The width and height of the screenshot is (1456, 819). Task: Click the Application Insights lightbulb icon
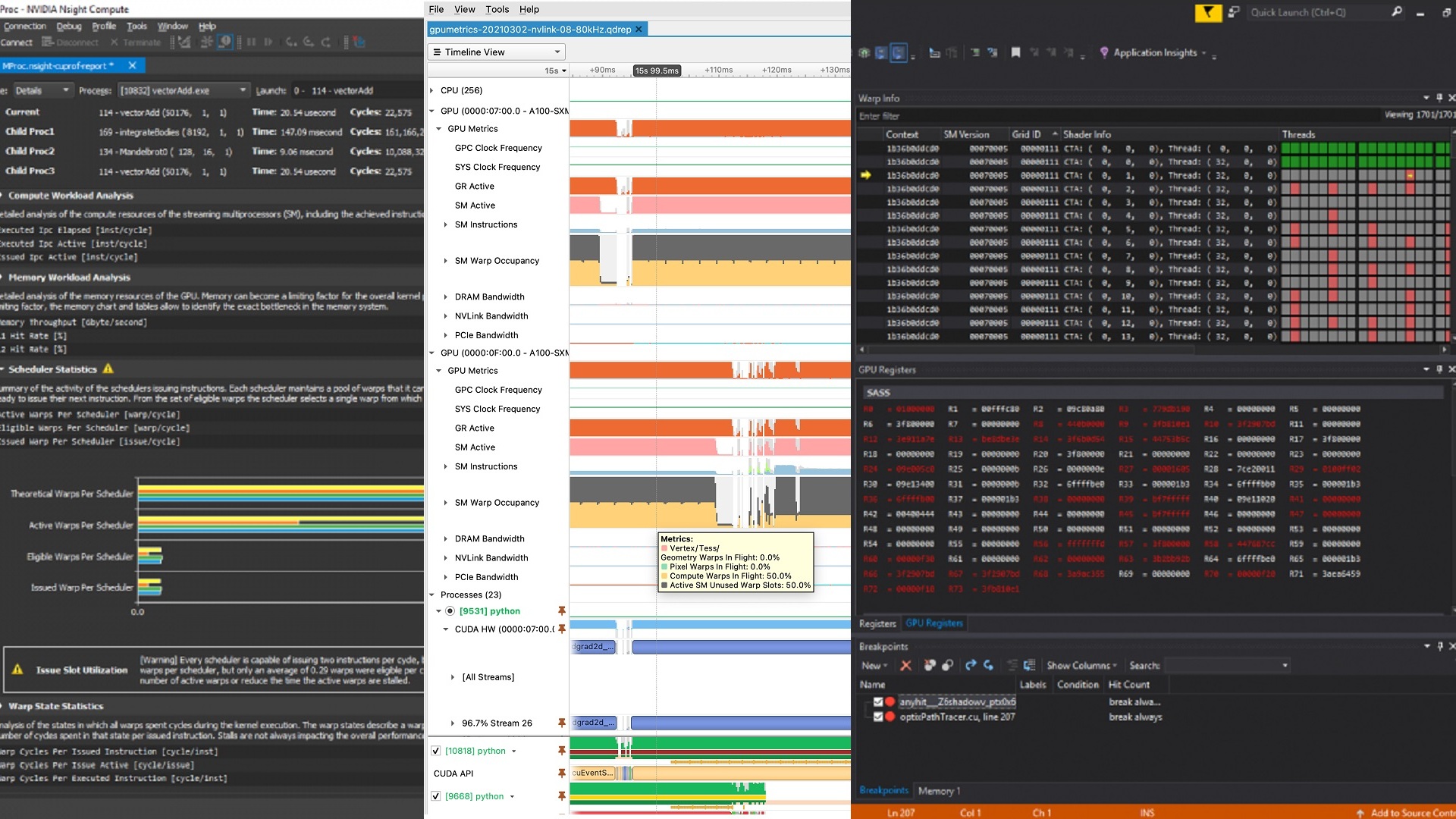coord(1104,52)
